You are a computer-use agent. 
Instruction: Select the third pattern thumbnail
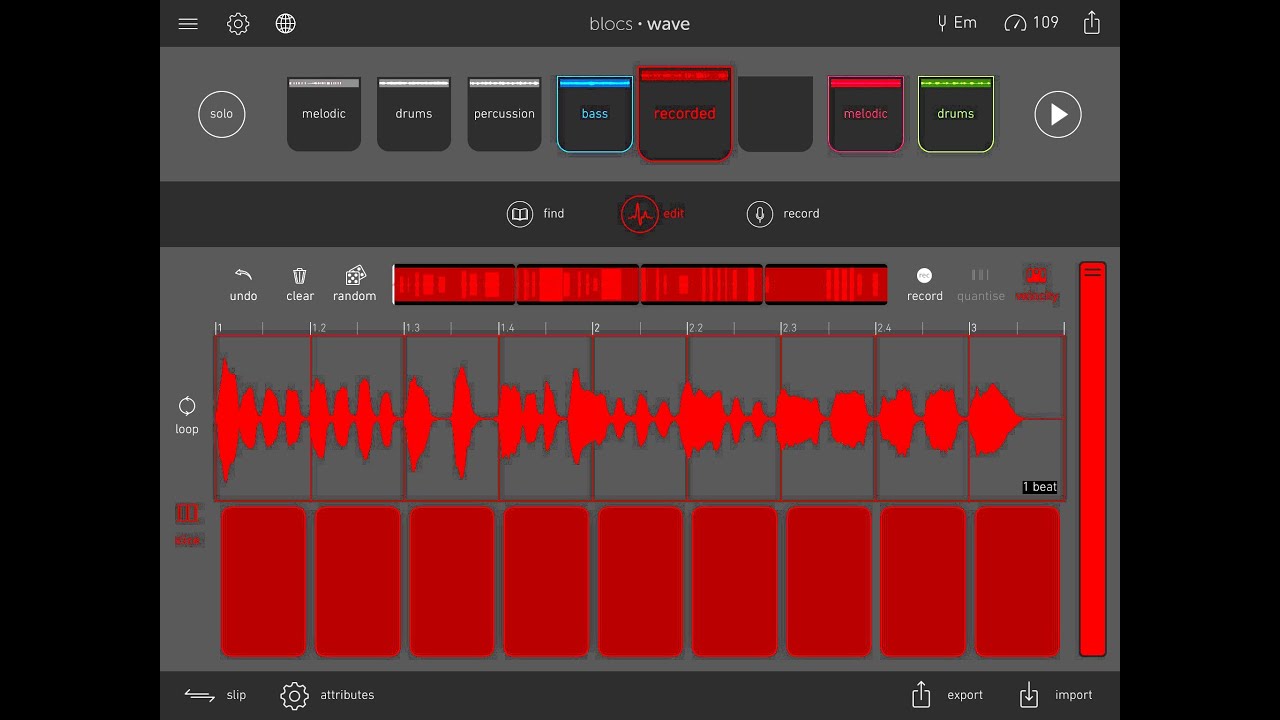point(702,285)
